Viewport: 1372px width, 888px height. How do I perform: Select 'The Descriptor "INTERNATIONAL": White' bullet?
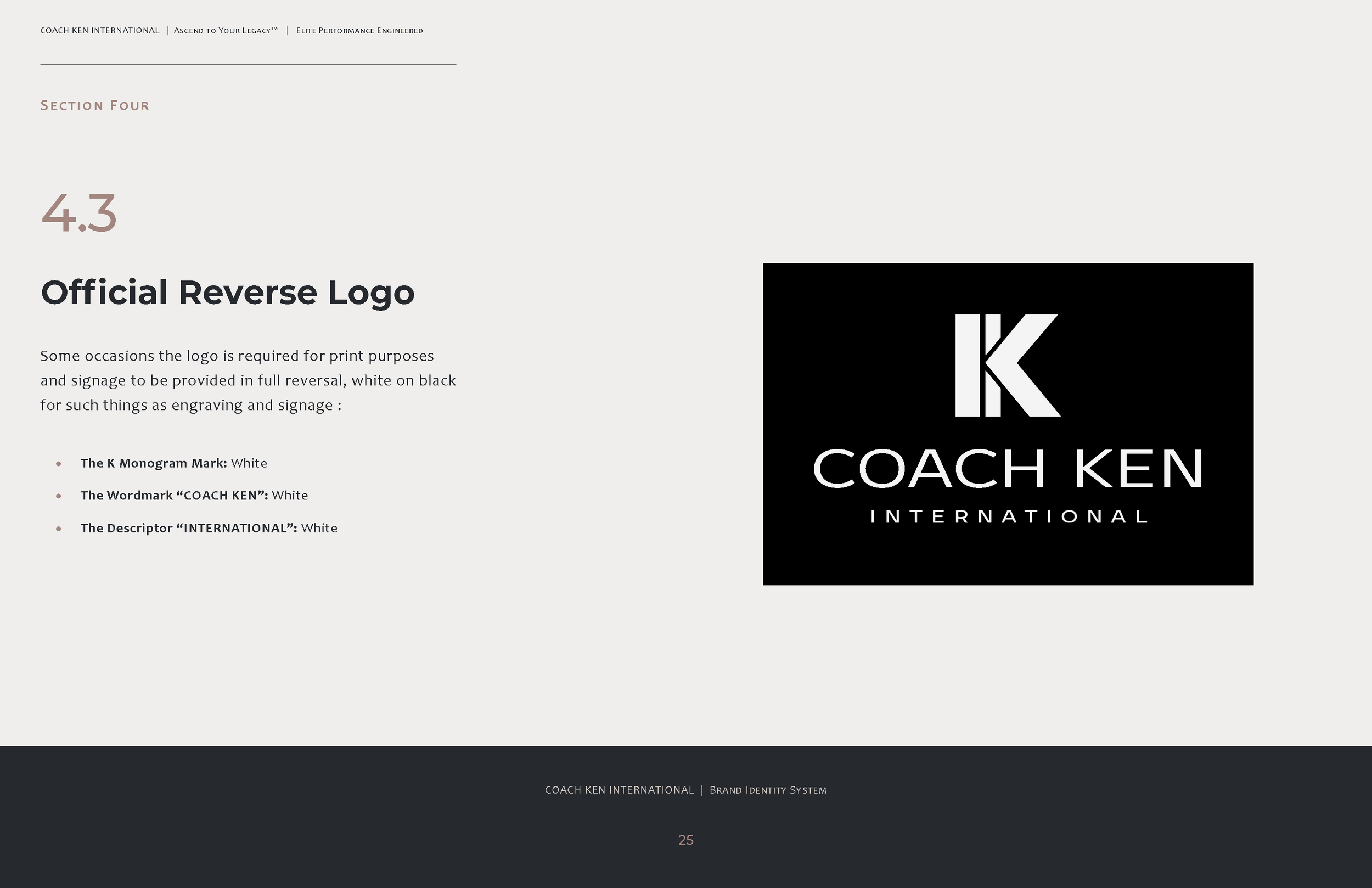click(x=209, y=528)
